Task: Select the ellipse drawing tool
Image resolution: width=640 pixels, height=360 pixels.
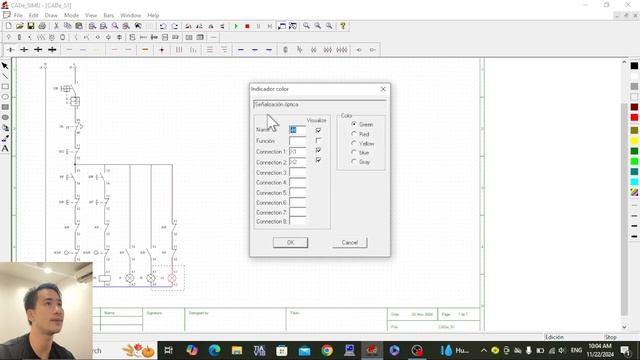Action: [x=5, y=97]
